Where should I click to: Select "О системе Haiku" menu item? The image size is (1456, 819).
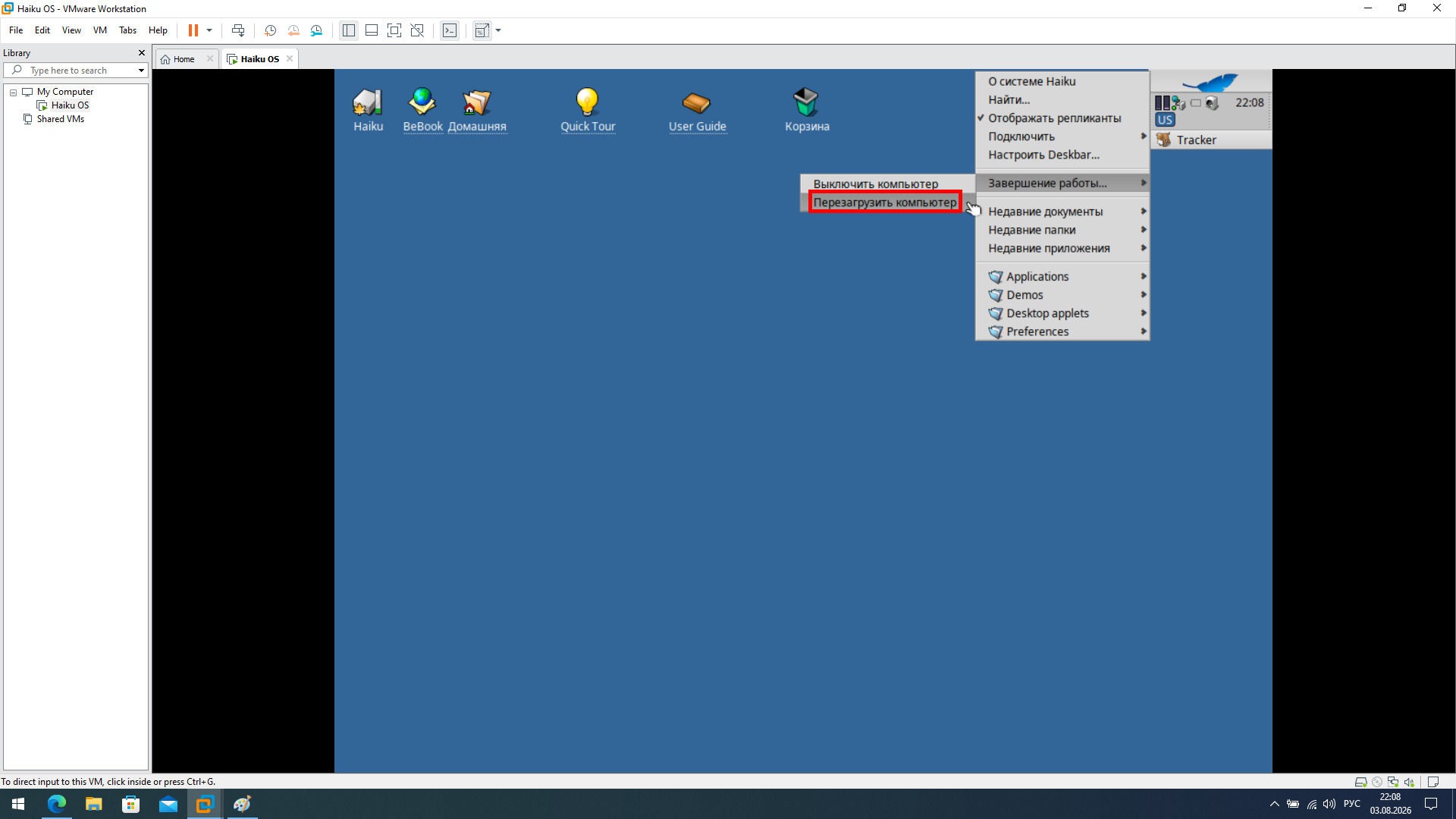click(1062, 81)
